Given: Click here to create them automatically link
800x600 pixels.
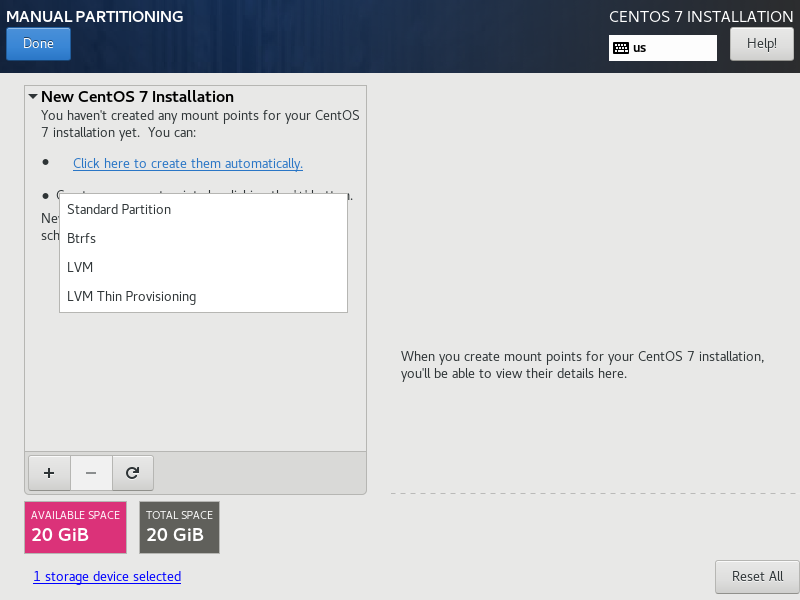Looking at the screenshot, I should coord(188,163).
